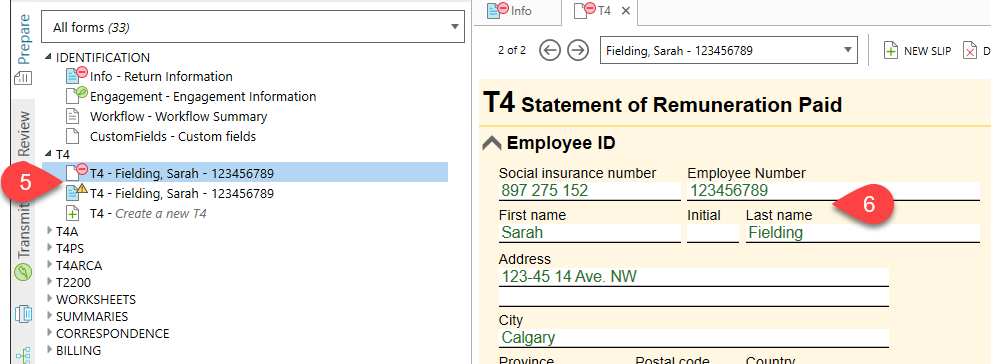Collapse the Employee ID section

(492, 143)
